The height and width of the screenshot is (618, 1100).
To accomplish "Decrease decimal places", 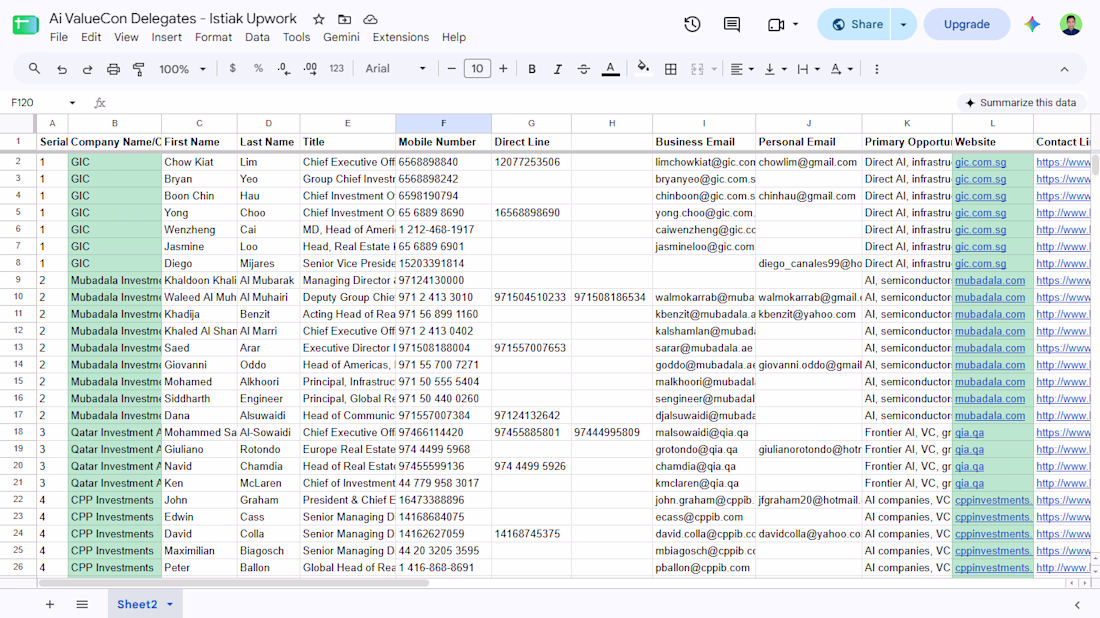I will [283, 69].
